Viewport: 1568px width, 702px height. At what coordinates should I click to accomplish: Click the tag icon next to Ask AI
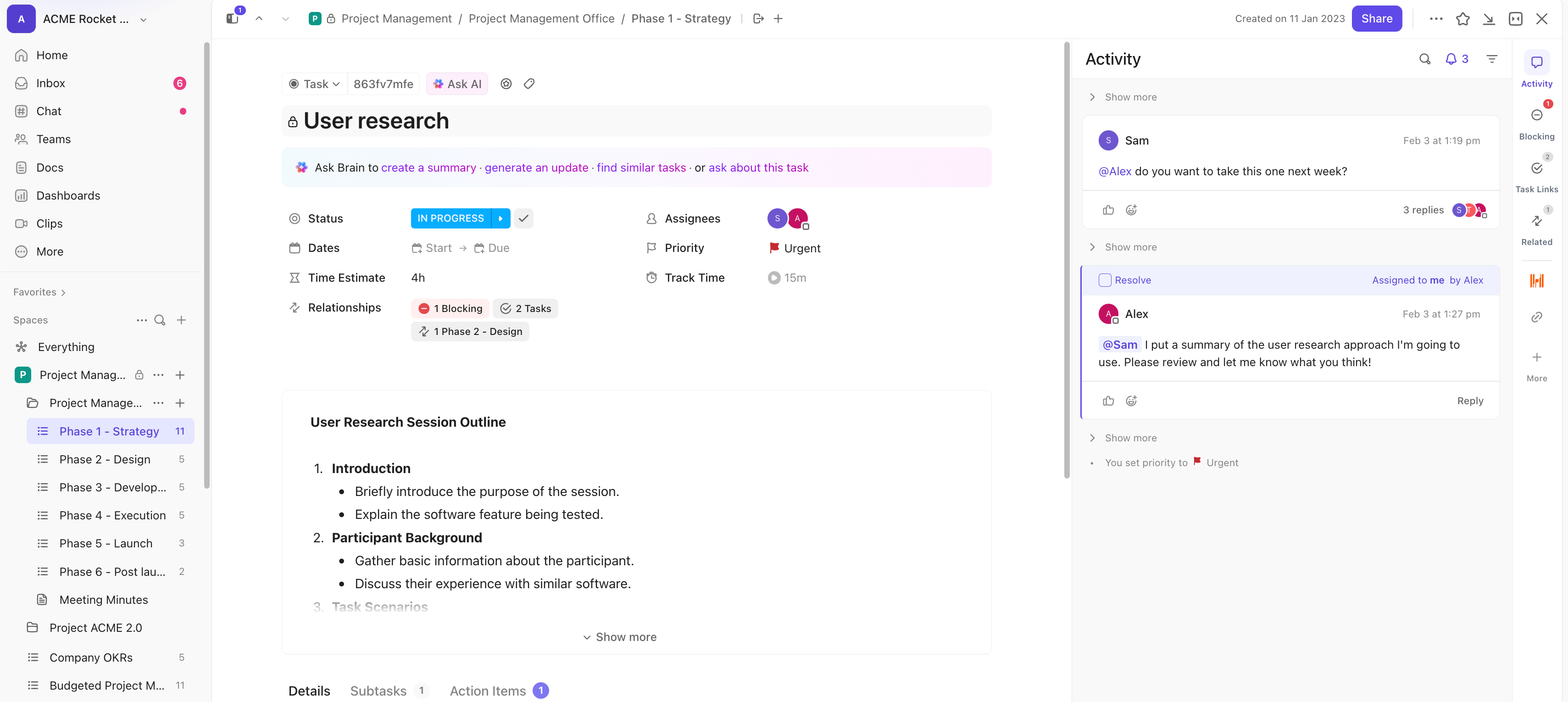pyautogui.click(x=529, y=84)
